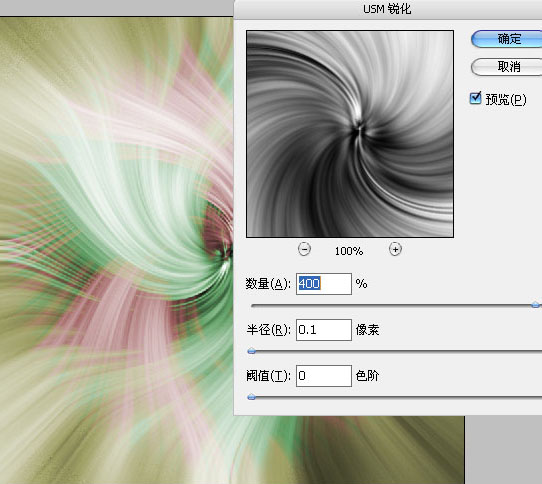Click the amount slider handle at far right
Image resolution: width=542 pixels, height=484 pixels.
pyautogui.click(x=535, y=305)
